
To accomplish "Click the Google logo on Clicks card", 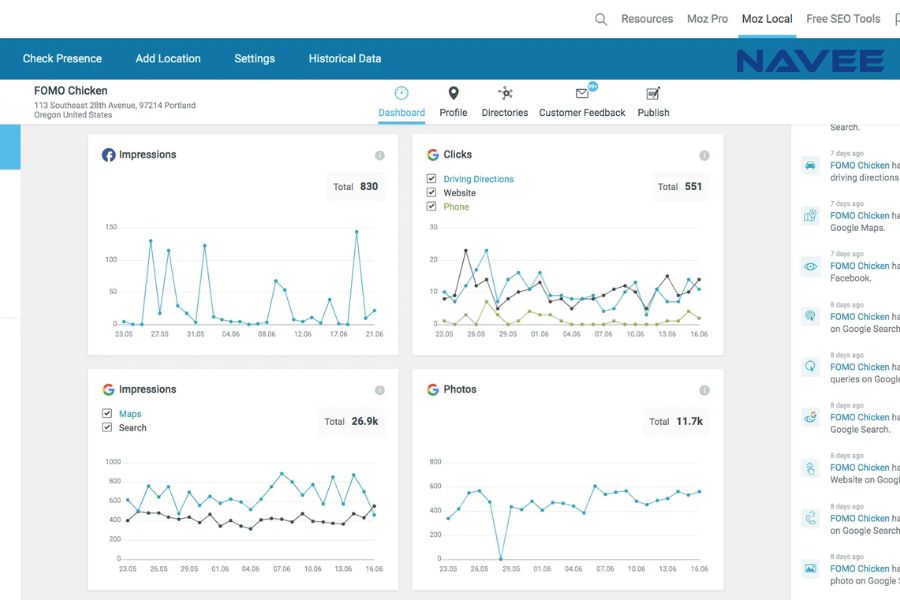I will click(433, 155).
